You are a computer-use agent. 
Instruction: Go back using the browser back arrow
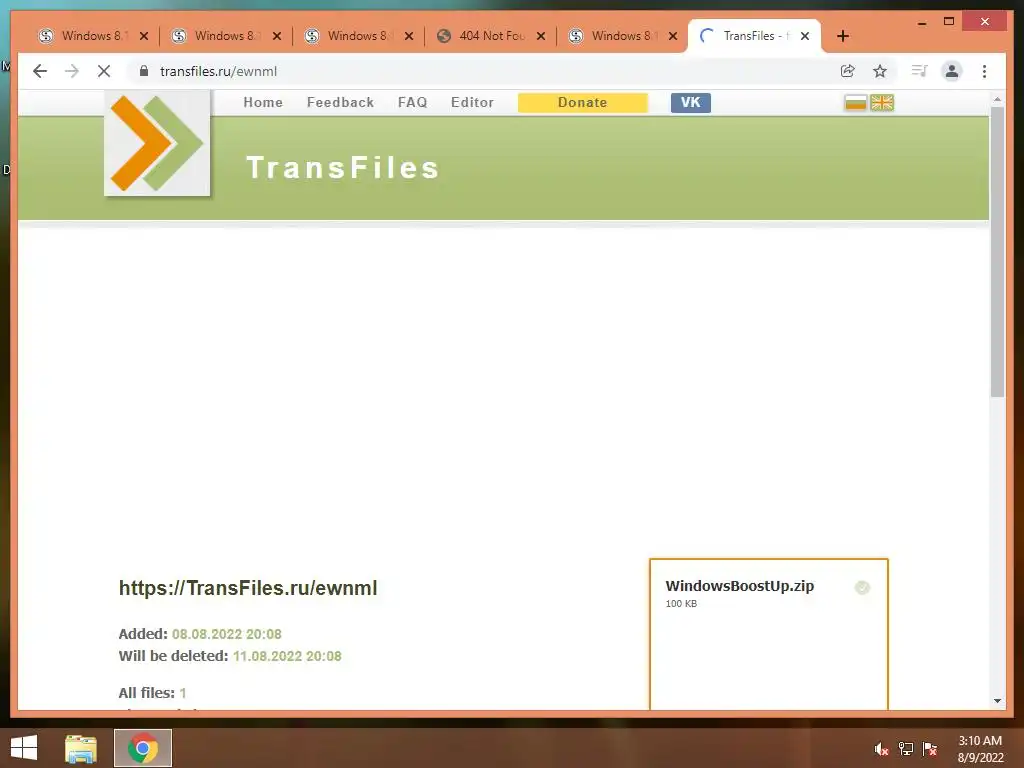coord(40,71)
